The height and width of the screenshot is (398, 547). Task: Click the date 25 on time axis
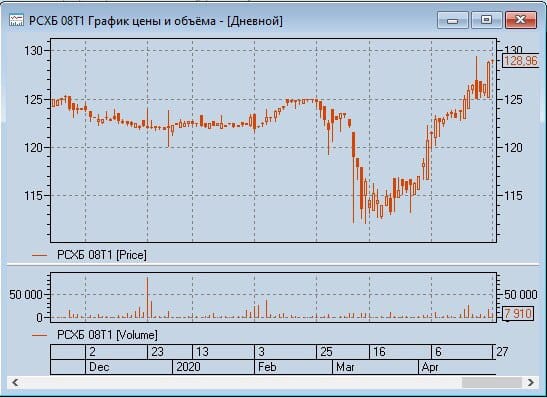[326, 352]
